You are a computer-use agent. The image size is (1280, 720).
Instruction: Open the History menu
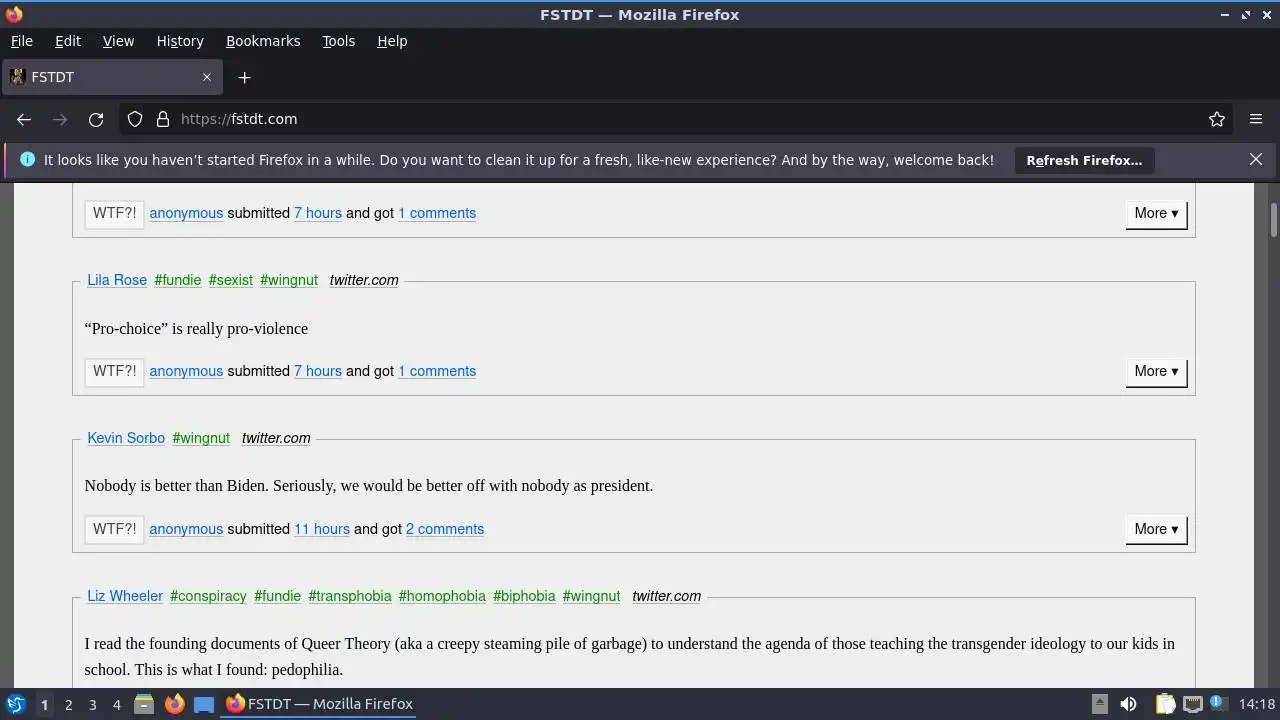click(180, 41)
